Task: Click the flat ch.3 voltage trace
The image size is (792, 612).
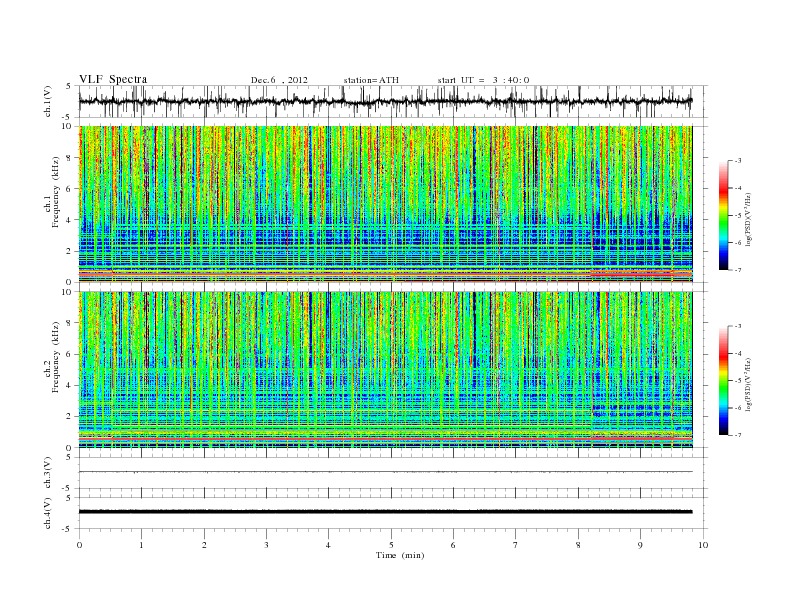Action: tap(385, 472)
